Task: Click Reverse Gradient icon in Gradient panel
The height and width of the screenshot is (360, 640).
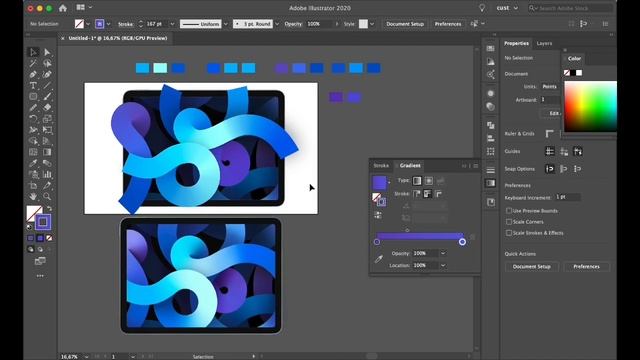Action: [378, 215]
